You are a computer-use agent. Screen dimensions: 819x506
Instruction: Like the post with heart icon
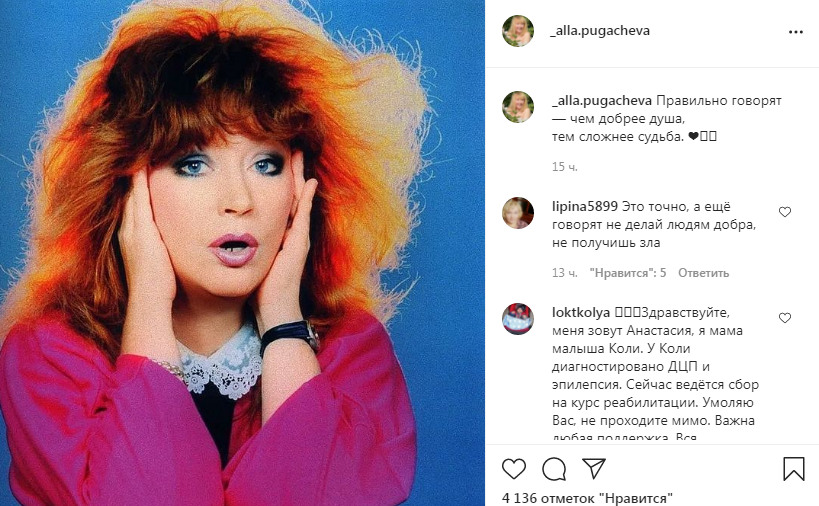pyautogui.click(x=514, y=469)
